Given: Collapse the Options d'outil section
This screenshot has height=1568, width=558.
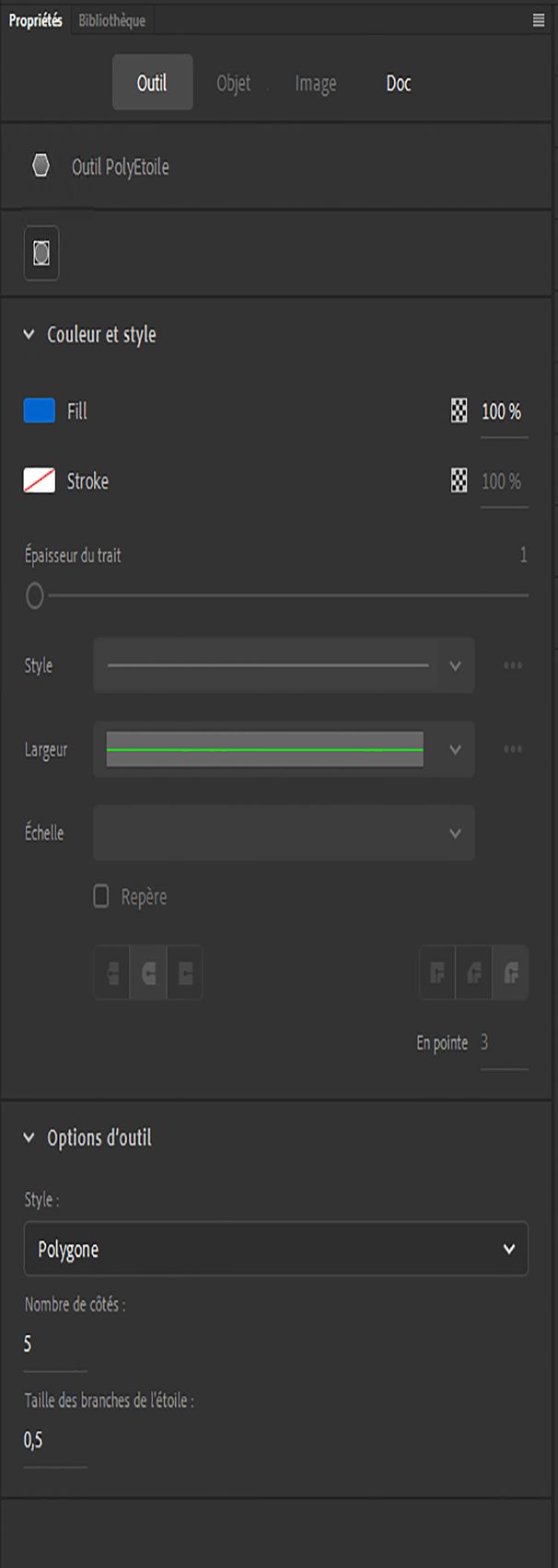Looking at the screenshot, I should (29, 1138).
